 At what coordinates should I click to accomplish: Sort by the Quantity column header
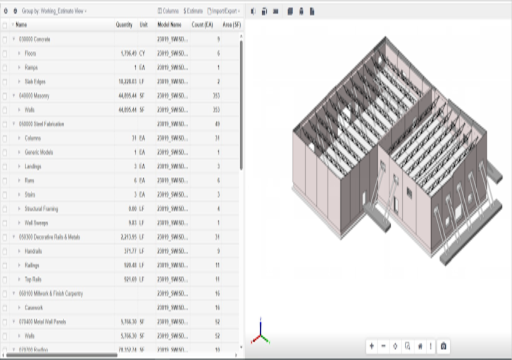tap(124, 25)
